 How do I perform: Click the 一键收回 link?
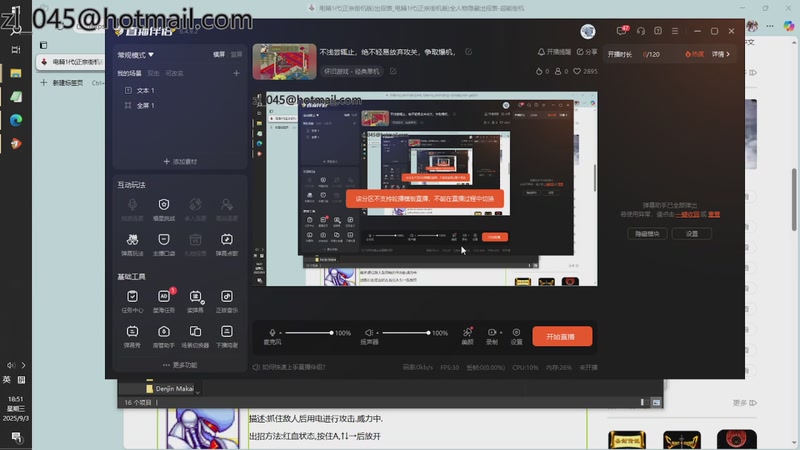click(x=687, y=214)
